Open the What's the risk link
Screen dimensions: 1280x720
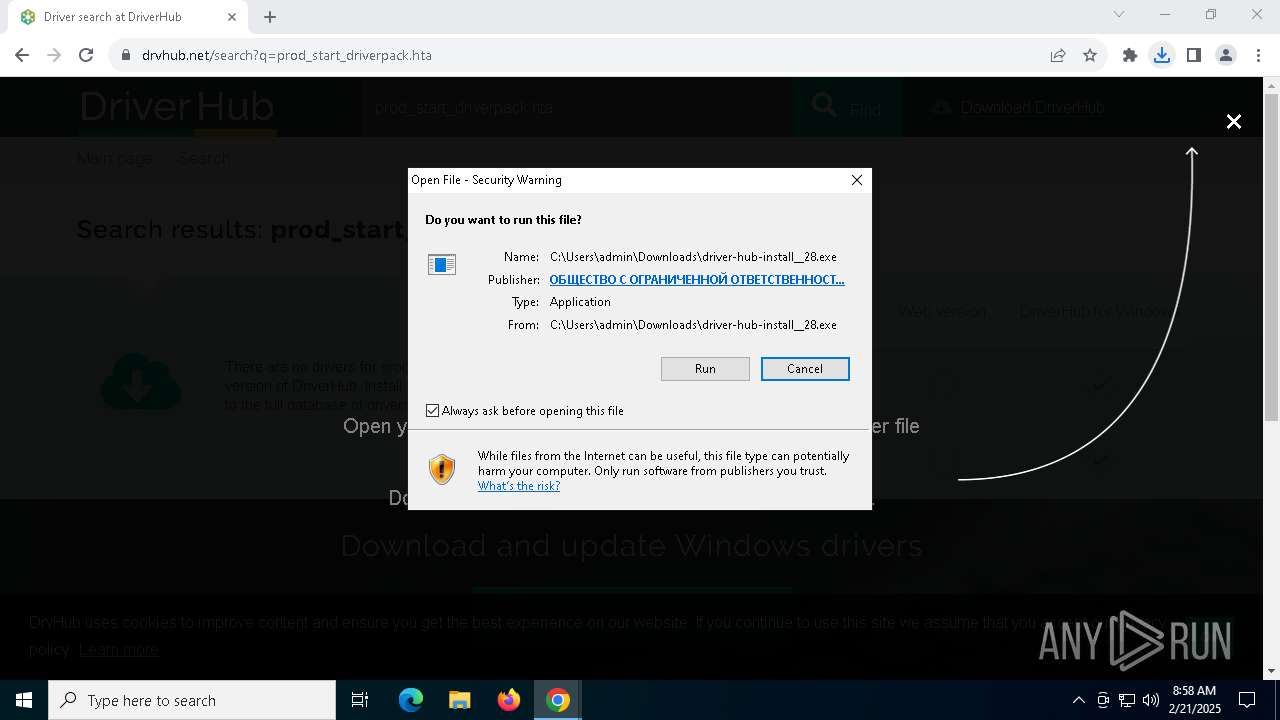[519, 486]
